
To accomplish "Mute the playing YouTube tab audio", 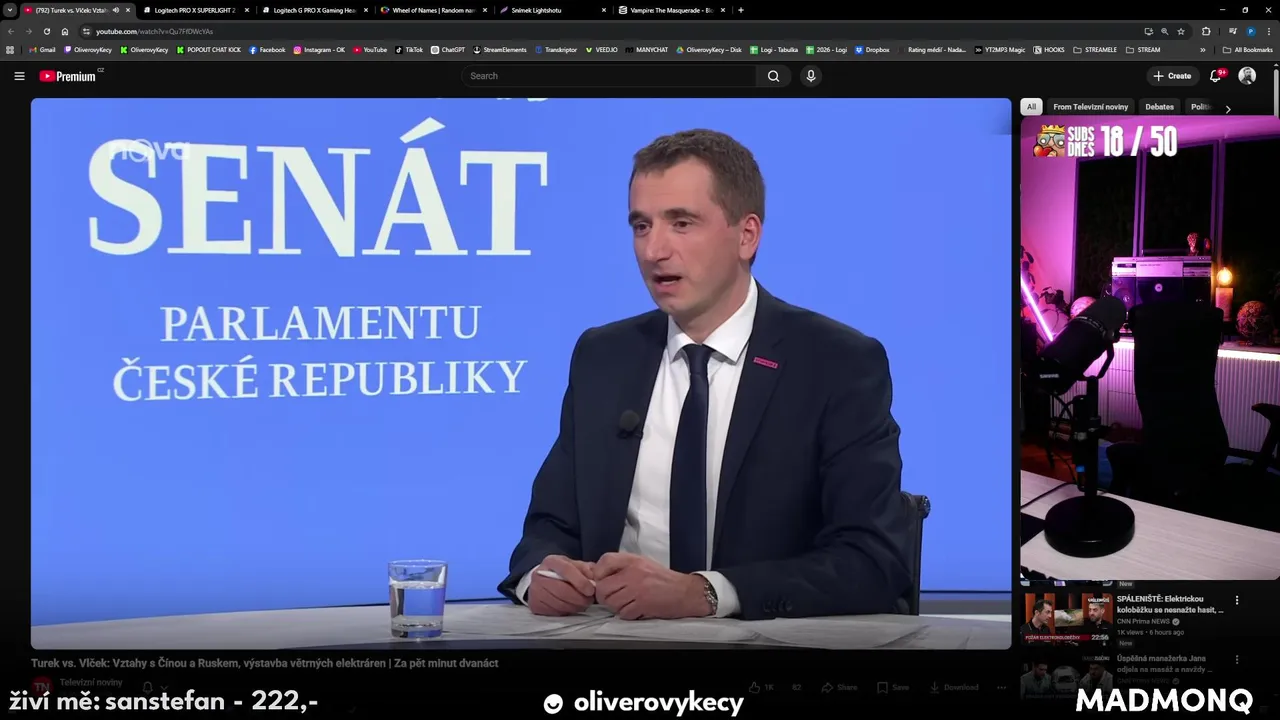I will pyautogui.click(x=116, y=10).
